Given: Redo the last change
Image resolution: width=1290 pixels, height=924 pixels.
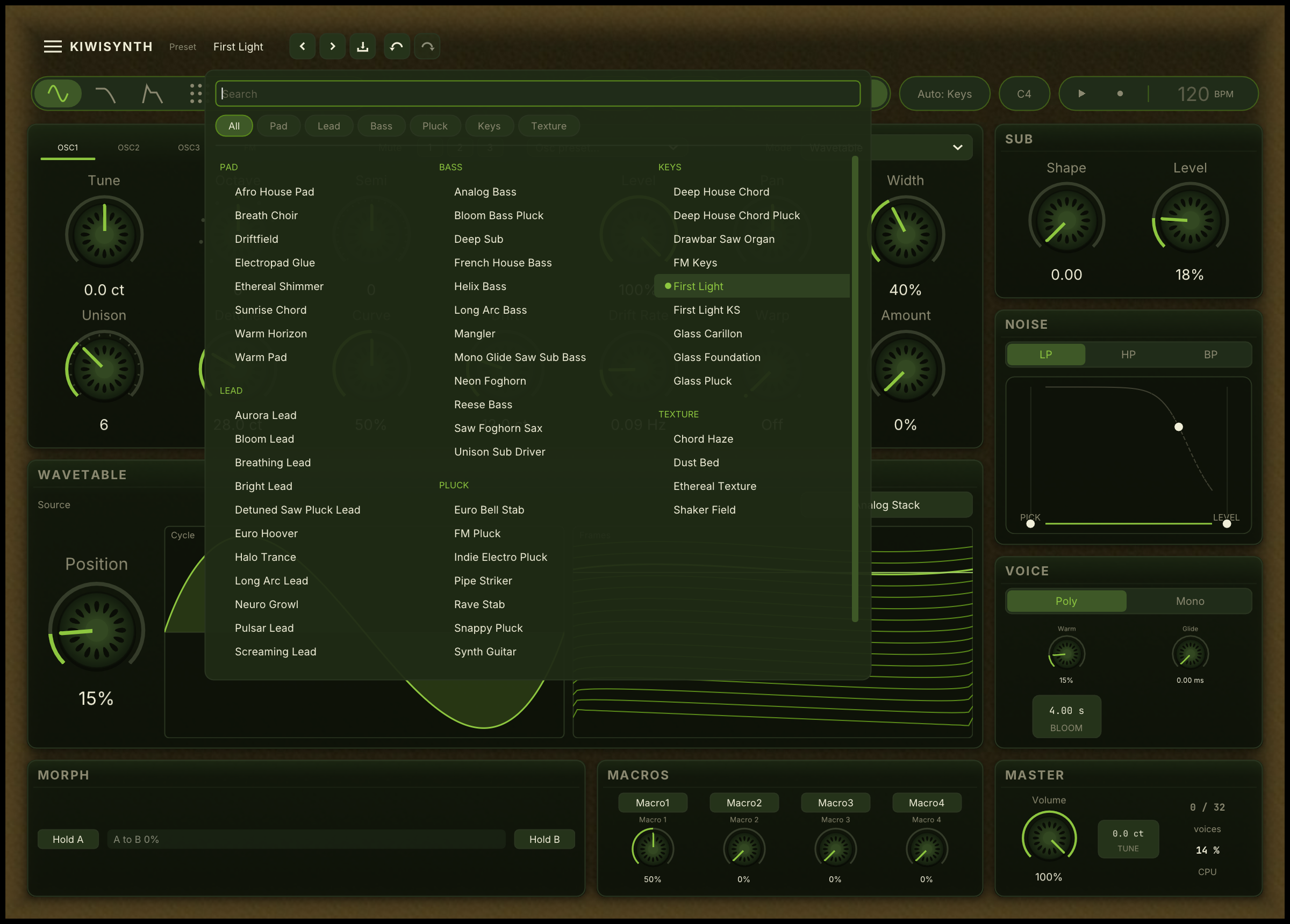Looking at the screenshot, I should pyautogui.click(x=427, y=47).
